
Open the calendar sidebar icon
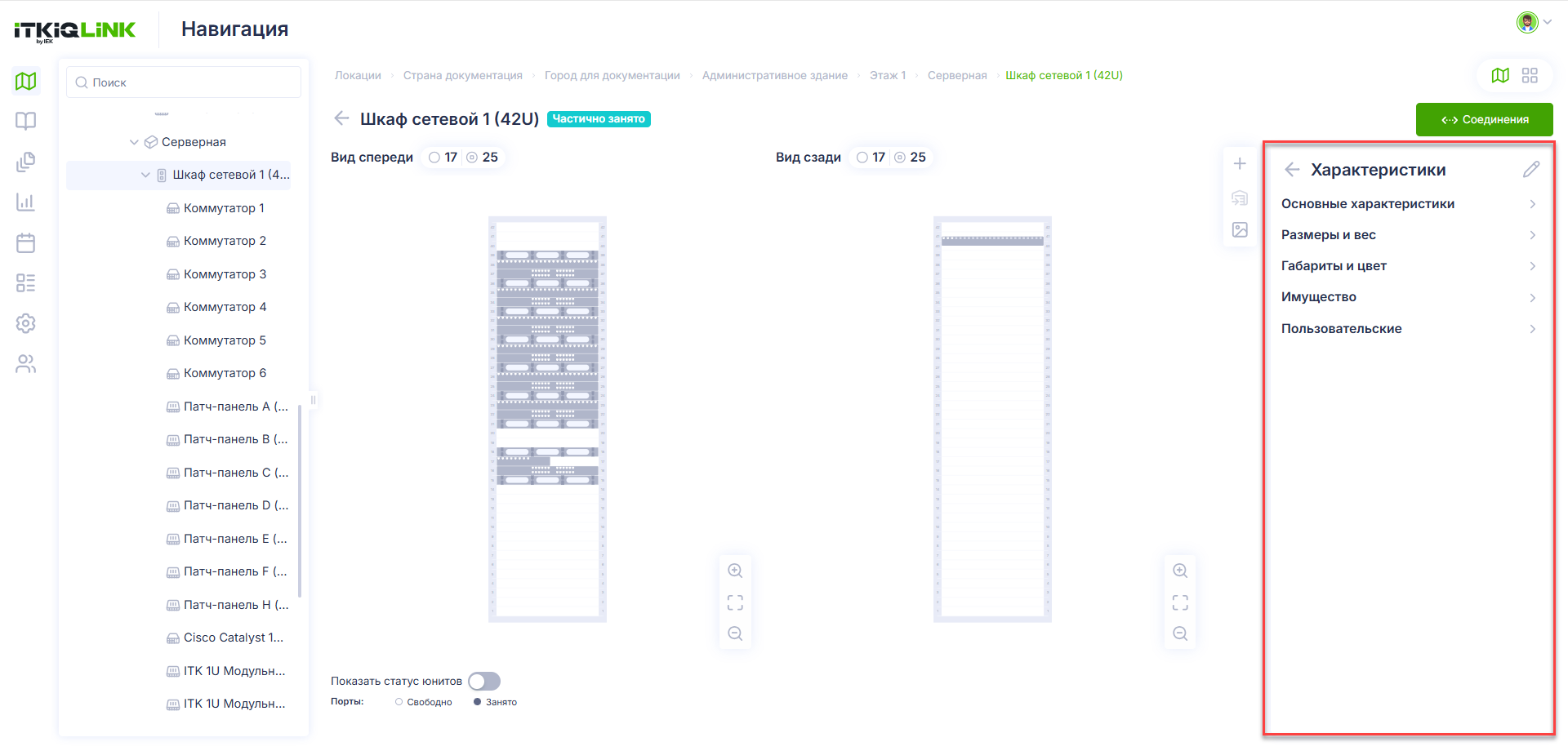point(26,242)
